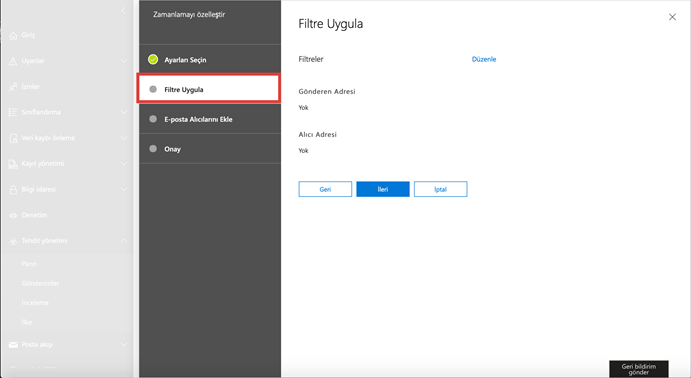Click the Zamanlamayı özelleştir heading
The height and width of the screenshot is (378, 691).
pos(189,15)
